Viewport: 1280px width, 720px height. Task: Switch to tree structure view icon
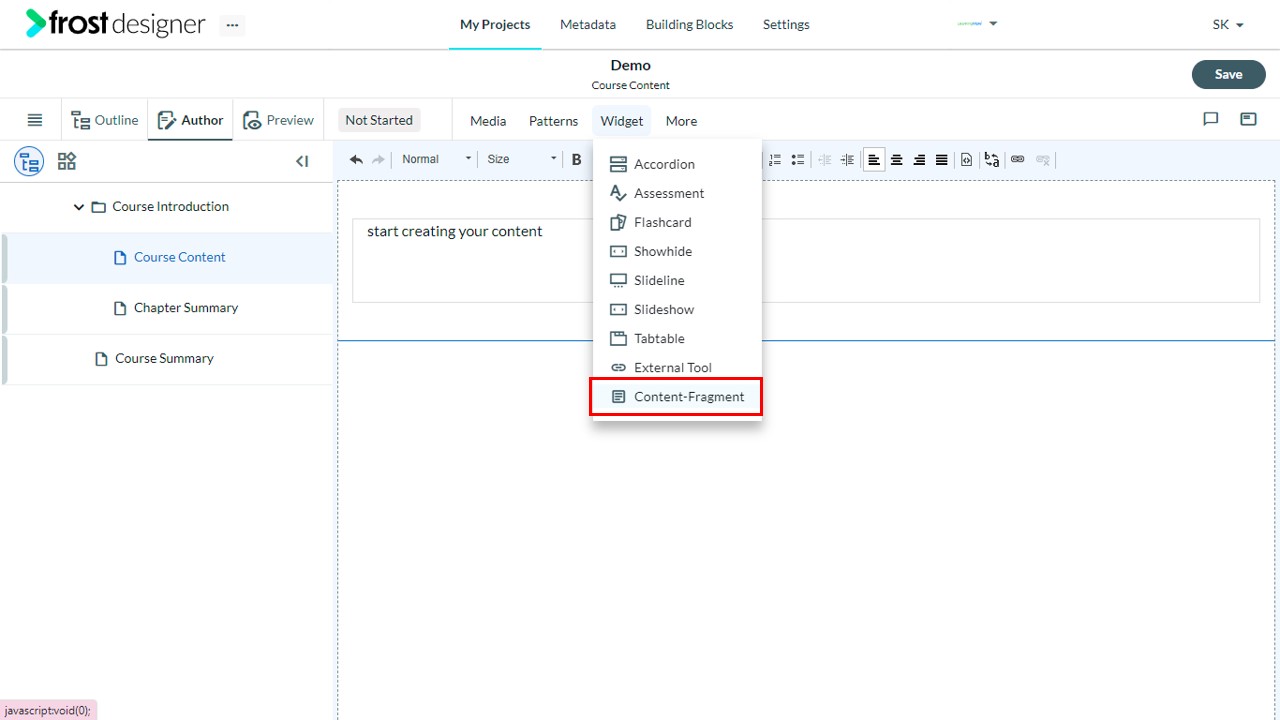pos(29,161)
